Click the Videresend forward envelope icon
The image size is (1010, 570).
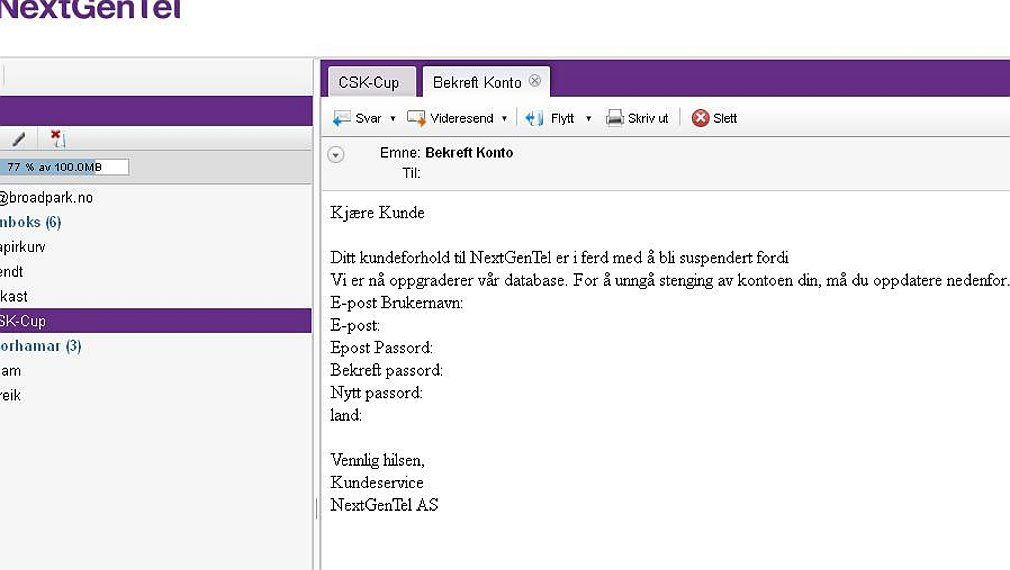[416, 118]
